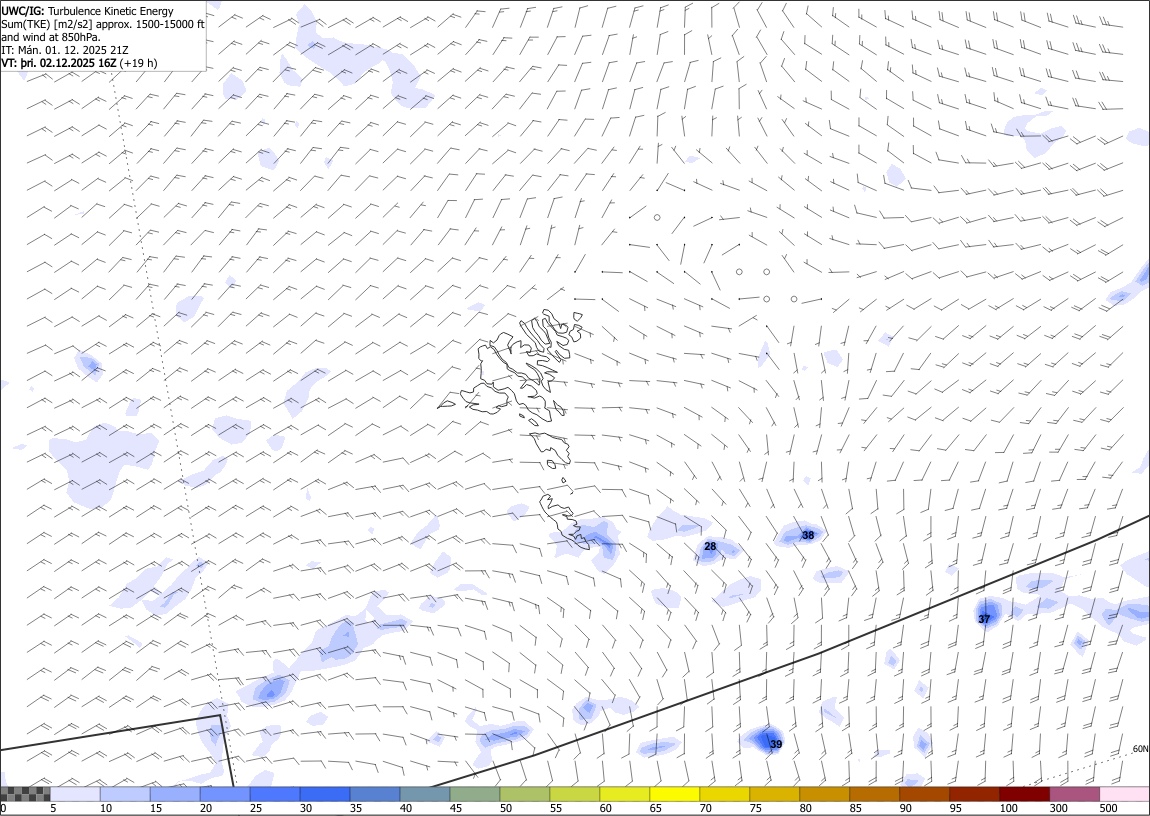Click the 60N latitude label
The image size is (1150, 816).
click(x=1140, y=749)
